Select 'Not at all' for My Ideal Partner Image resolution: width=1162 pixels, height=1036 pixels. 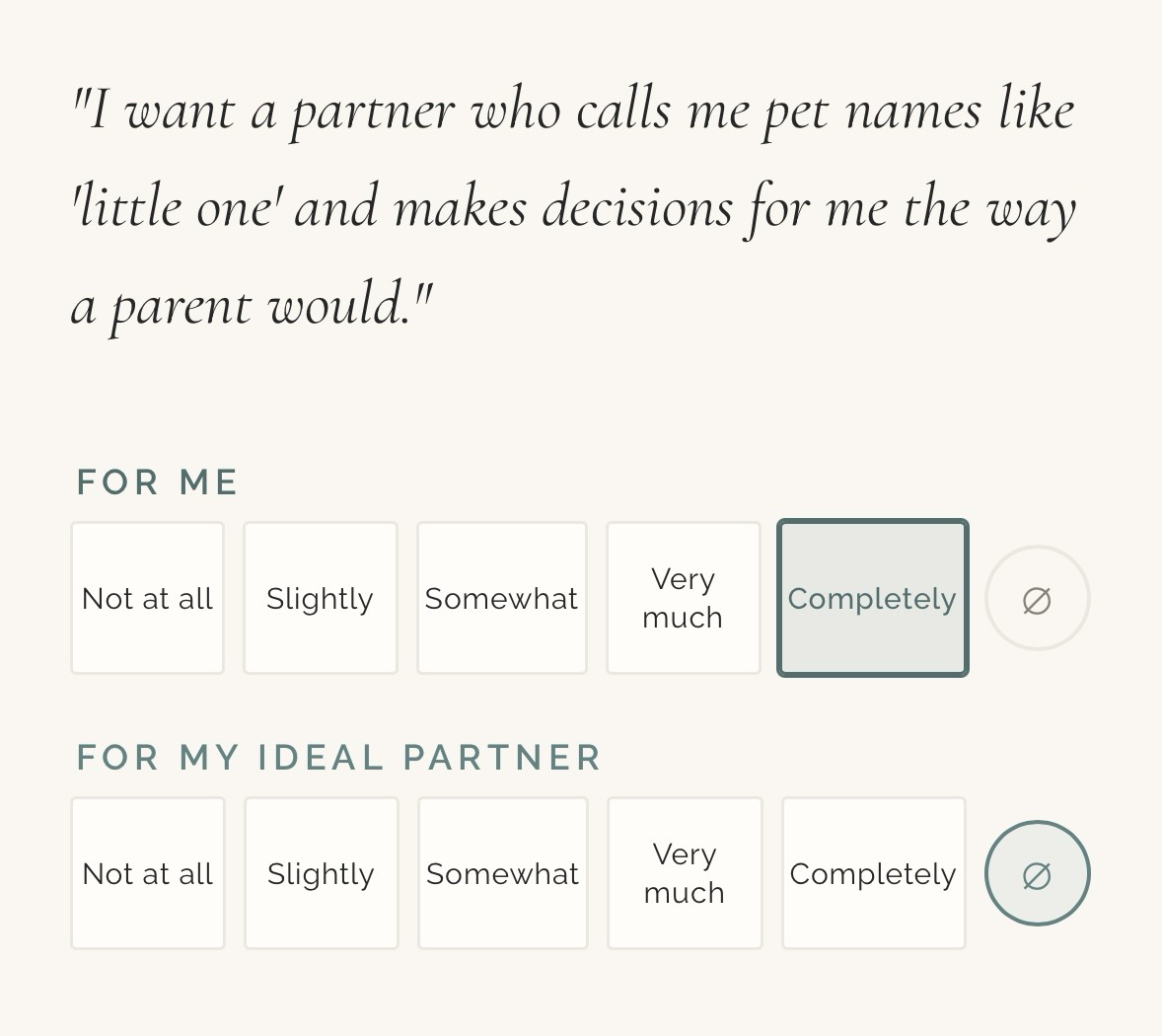(148, 874)
